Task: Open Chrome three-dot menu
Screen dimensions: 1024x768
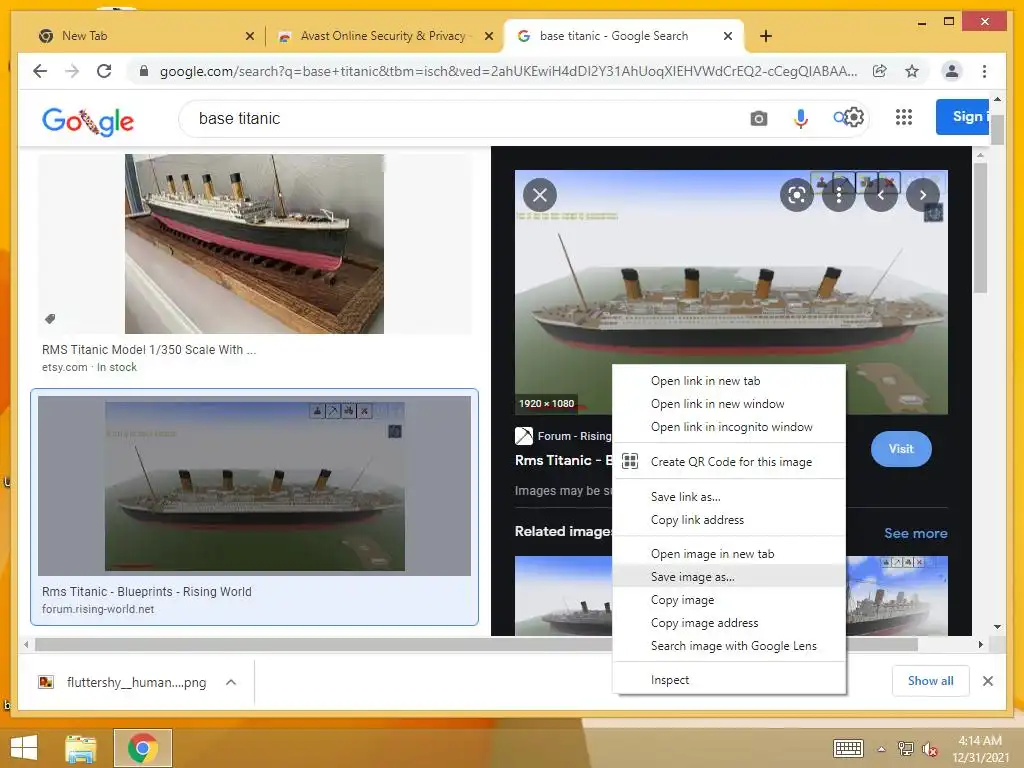Action: pyautogui.click(x=984, y=71)
